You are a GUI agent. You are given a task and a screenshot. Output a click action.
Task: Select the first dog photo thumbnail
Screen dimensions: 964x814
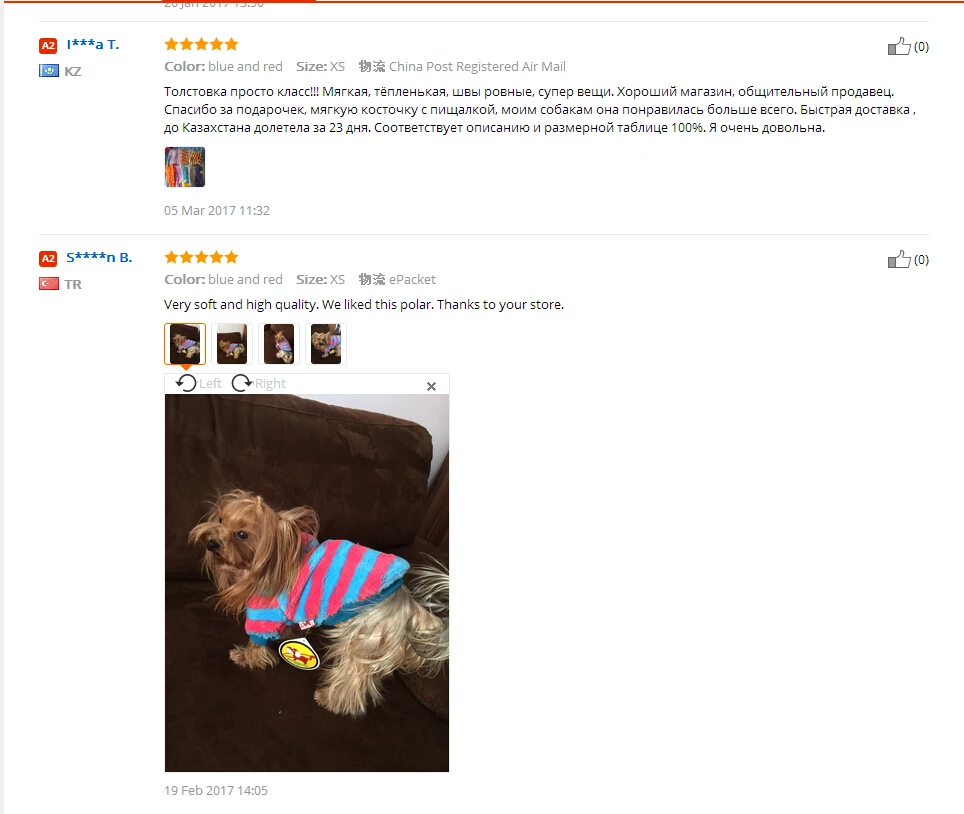point(185,343)
